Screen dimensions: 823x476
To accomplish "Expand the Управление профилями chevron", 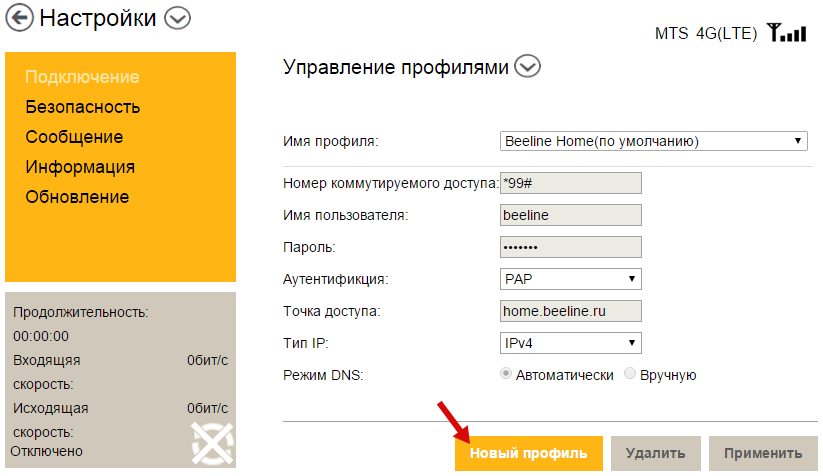I will click(x=527, y=67).
